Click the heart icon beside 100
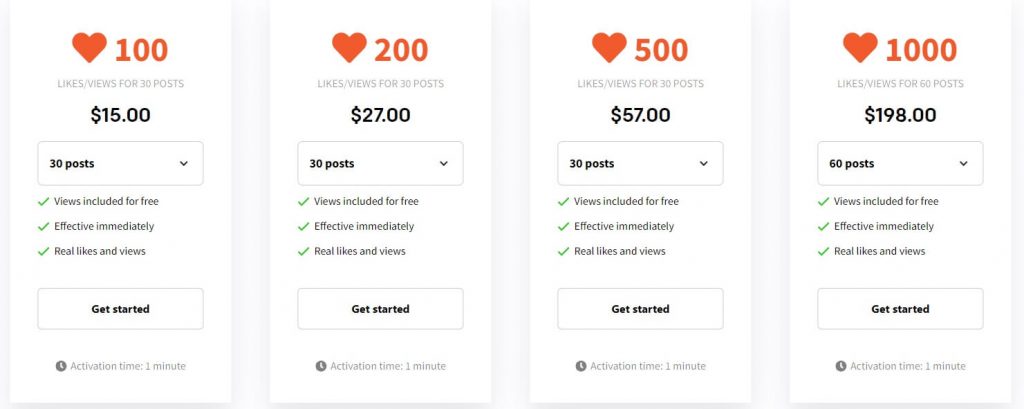The width and height of the screenshot is (1024, 409). pyautogui.click(x=89, y=47)
